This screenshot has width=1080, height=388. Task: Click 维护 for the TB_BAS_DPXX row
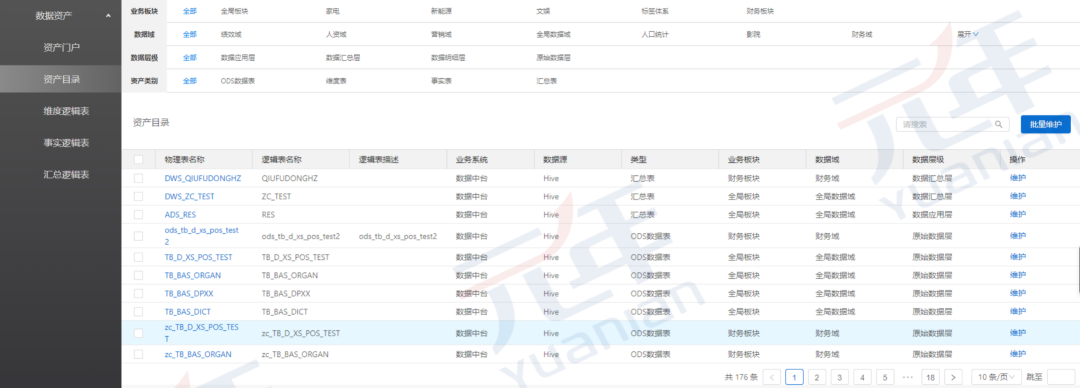pos(1017,294)
